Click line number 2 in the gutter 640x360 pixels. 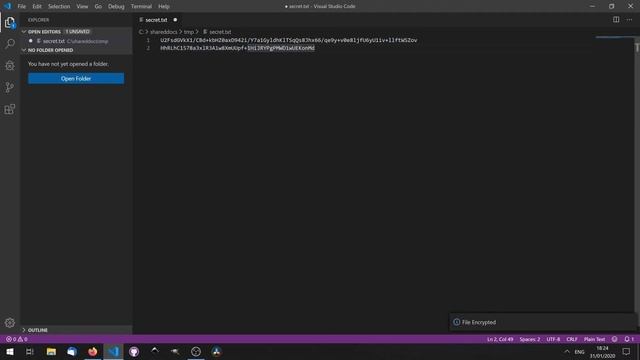[x=148, y=48]
